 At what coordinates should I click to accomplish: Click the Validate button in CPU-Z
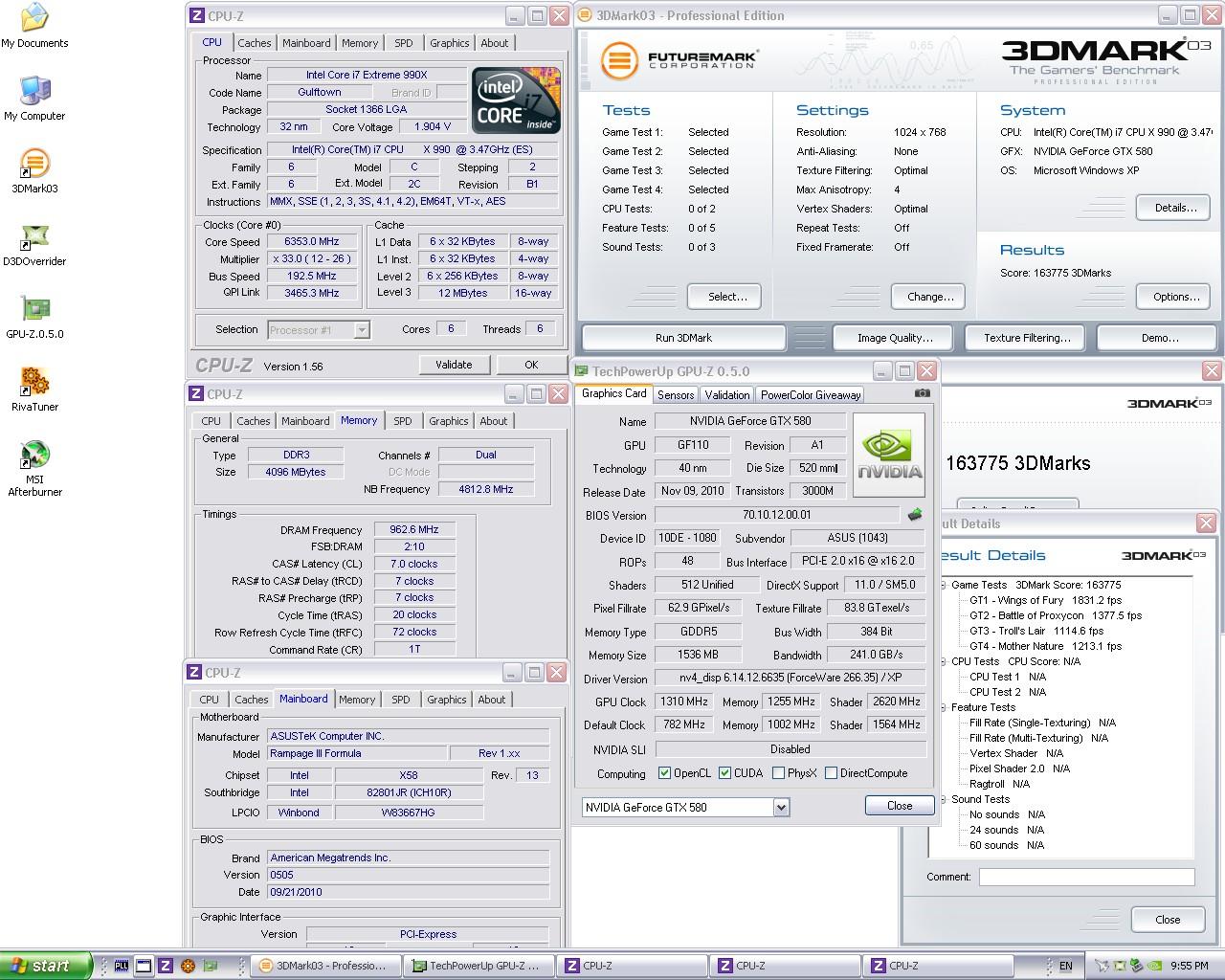pyautogui.click(x=454, y=365)
